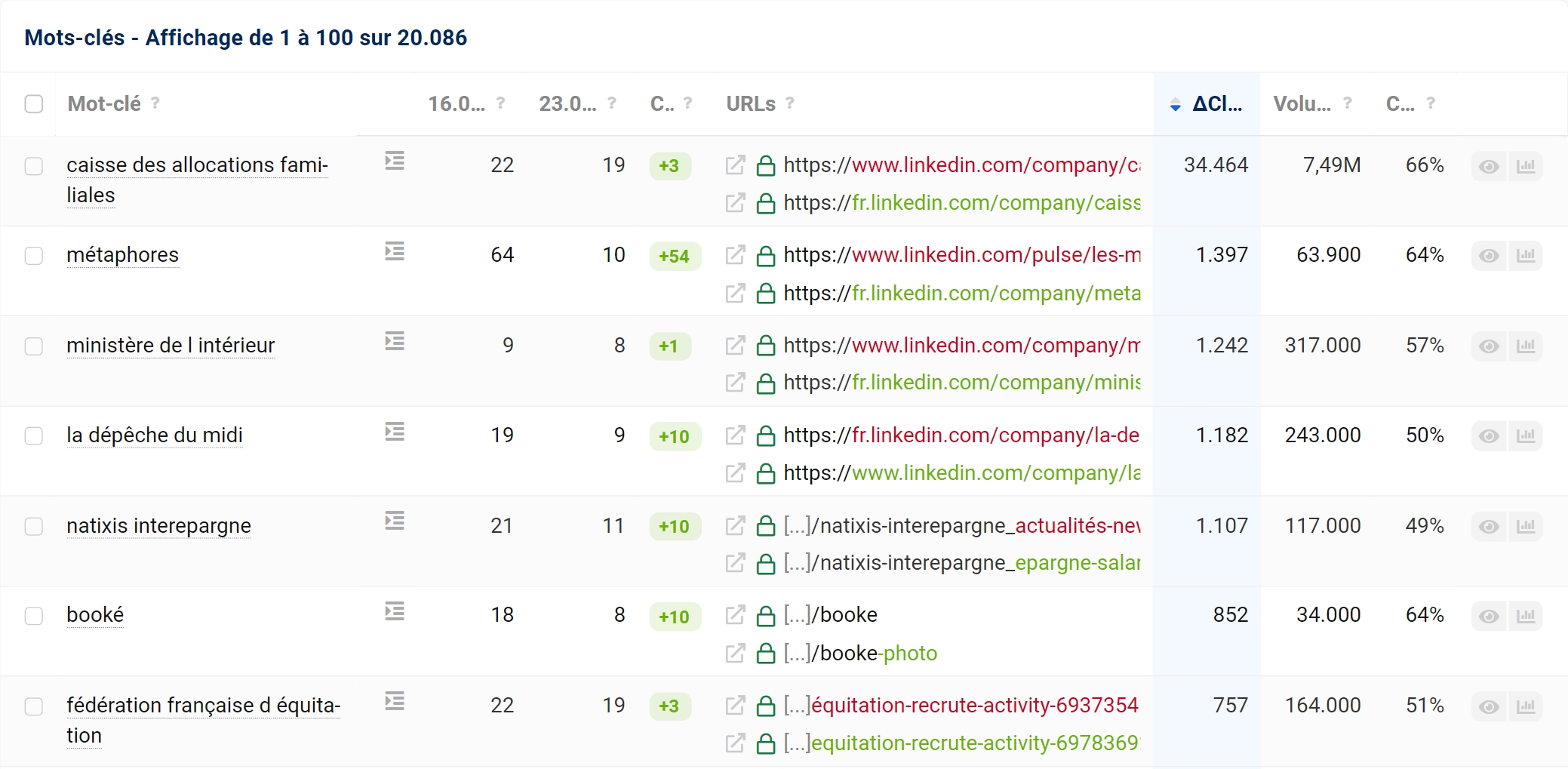Select the natixis interepargne checkbox

tap(34, 526)
